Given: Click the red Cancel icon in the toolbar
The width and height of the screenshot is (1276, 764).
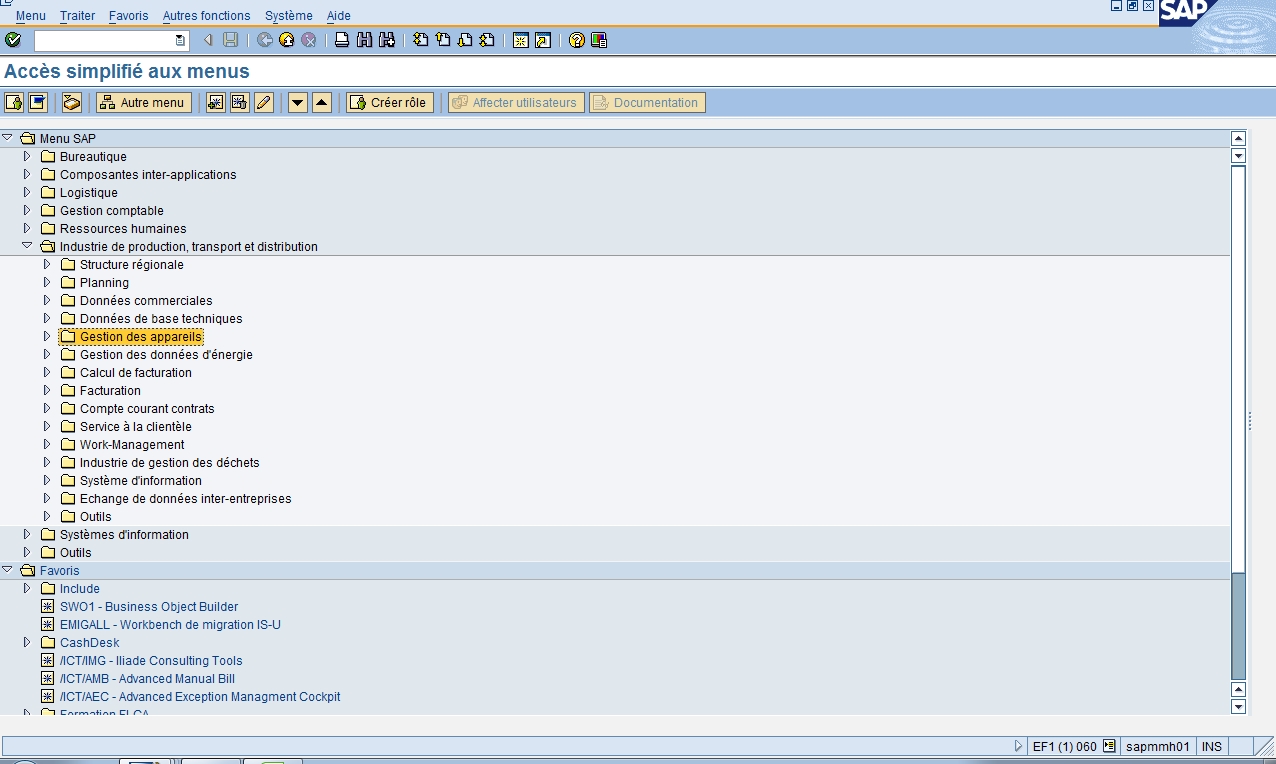Looking at the screenshot, I should click(x=309, y=40).
